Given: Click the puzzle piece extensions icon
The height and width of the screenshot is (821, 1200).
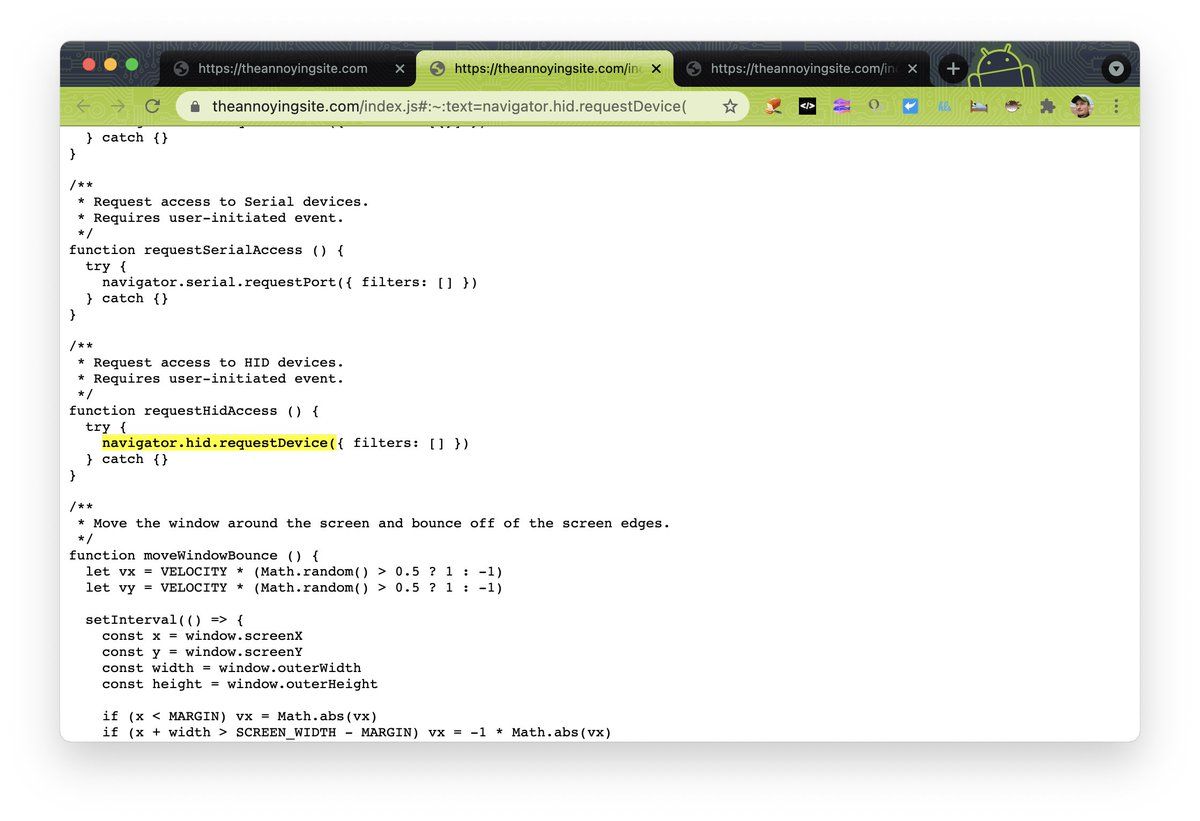Looking at the screenshot, I should pyautogui.click(x=1046, y=105).
